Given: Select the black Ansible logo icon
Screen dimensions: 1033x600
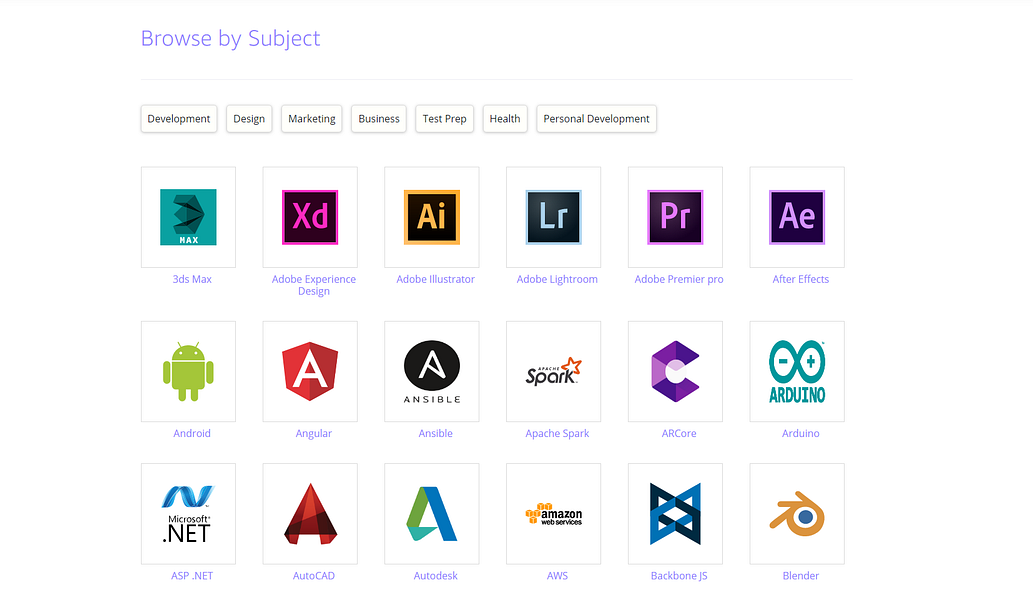Looking at the screenshot, I should pos(432,371).
